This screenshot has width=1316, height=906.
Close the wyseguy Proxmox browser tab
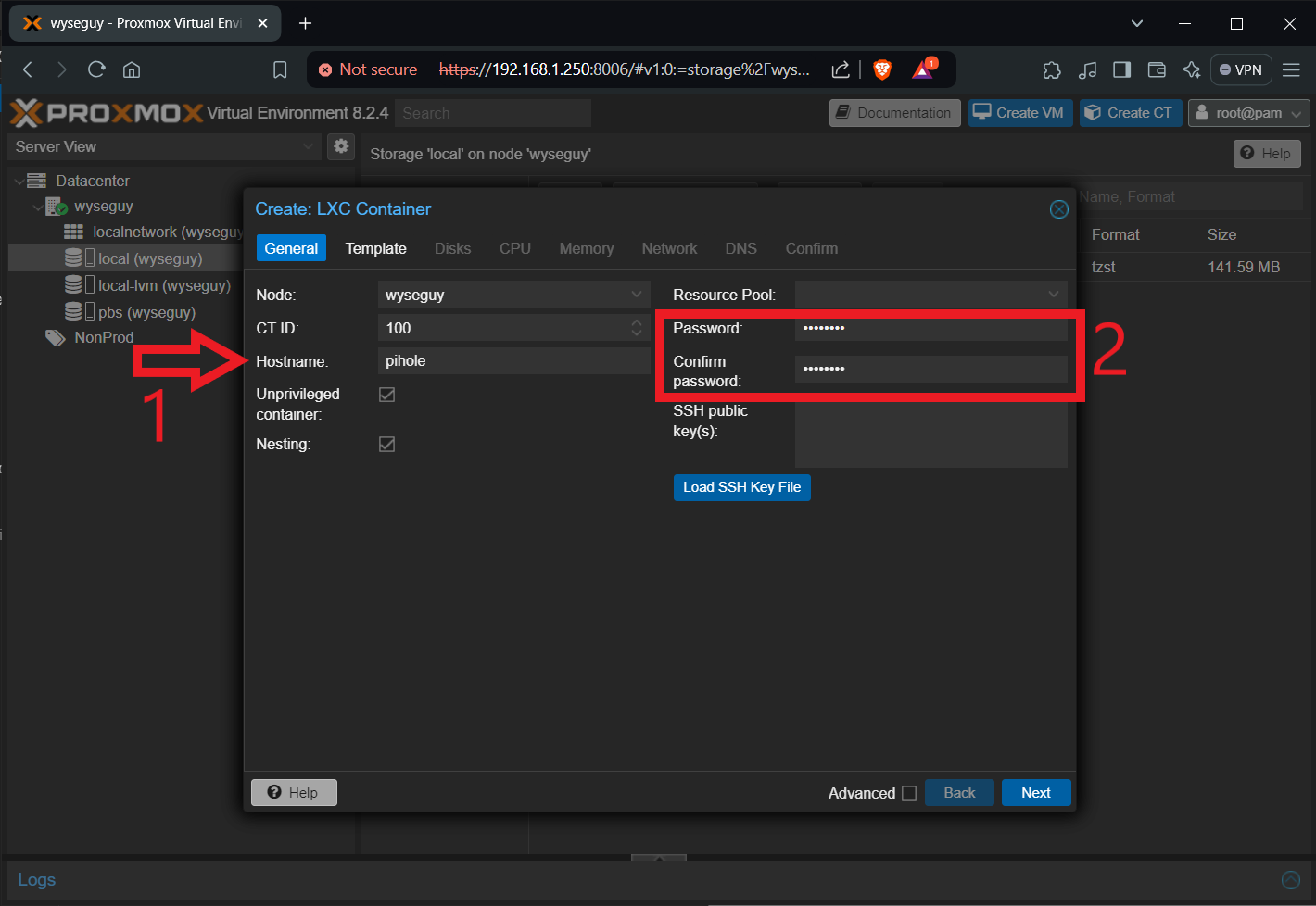click(x=262, y=23)
